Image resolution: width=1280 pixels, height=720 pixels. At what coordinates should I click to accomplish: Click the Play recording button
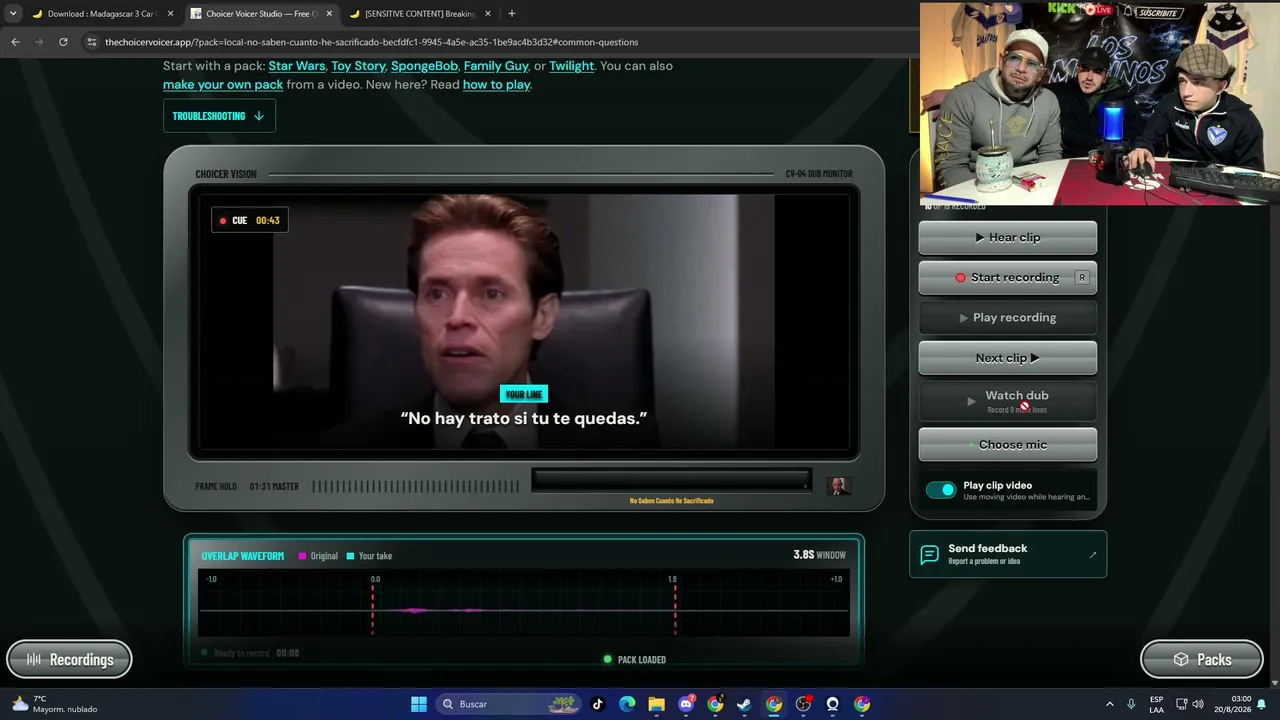click(1008, 318)
